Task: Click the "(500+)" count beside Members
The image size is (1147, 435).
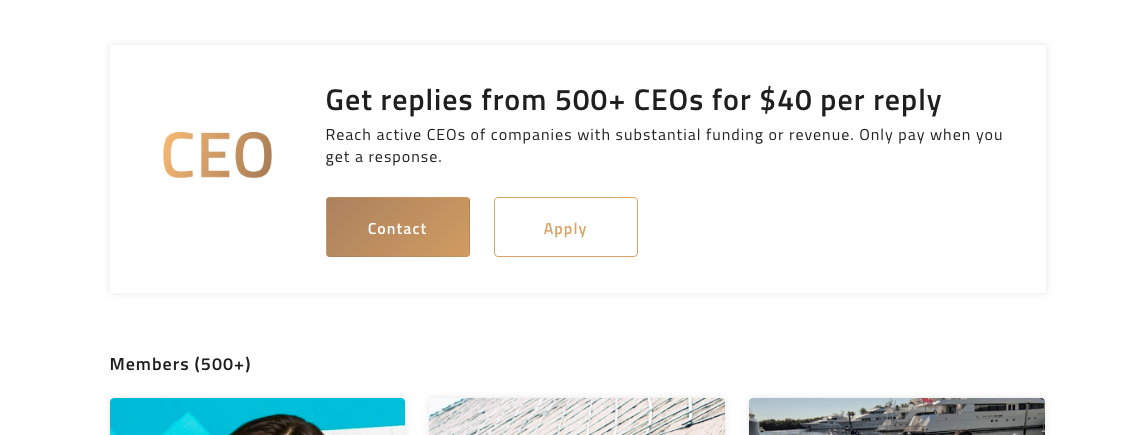Action: pos(222,364)
